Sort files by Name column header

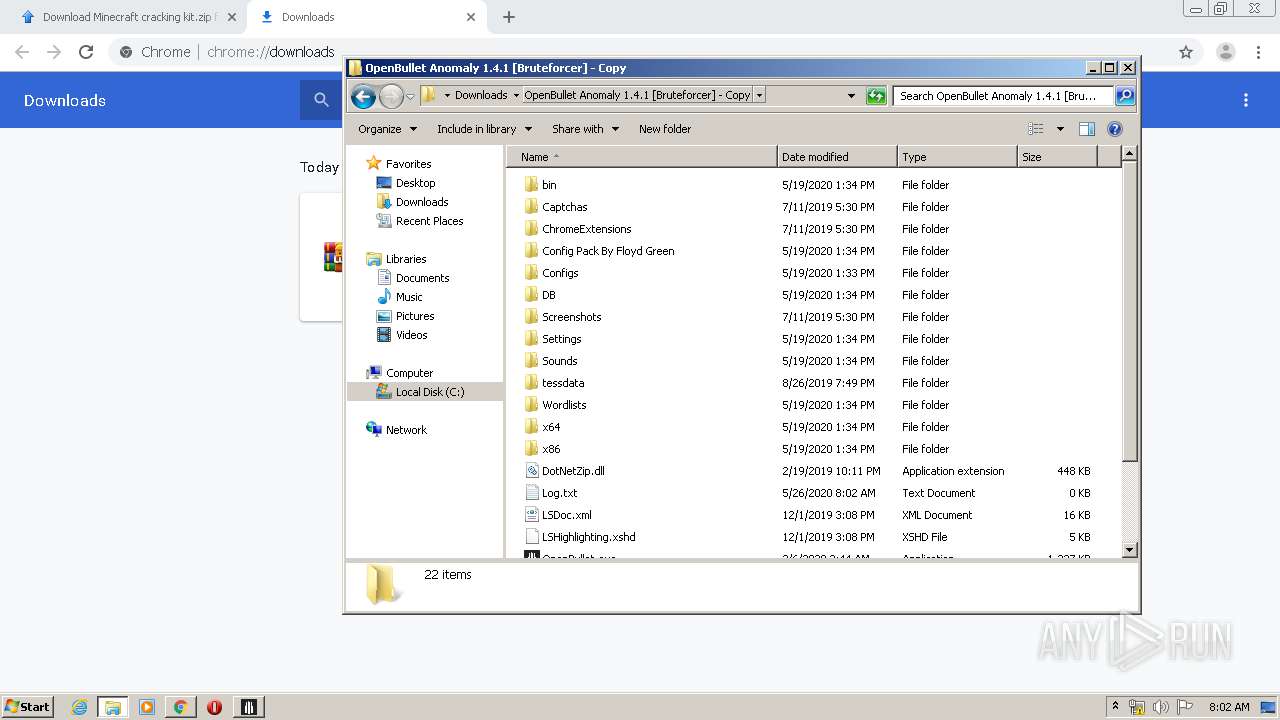[x=642, y=157]
